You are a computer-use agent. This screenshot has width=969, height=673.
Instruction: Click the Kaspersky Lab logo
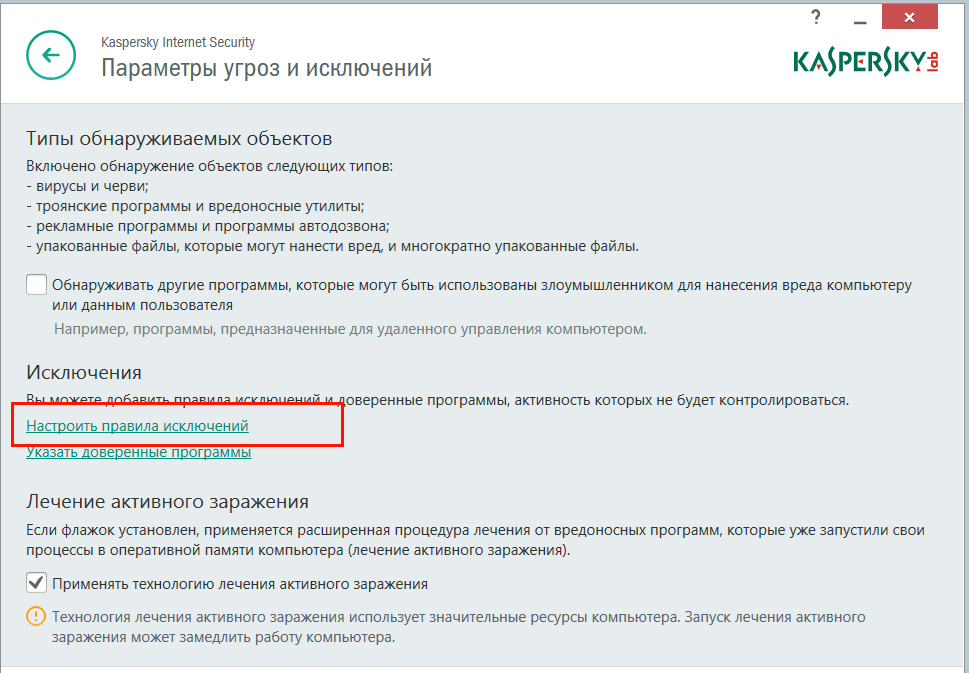point(866,62)
